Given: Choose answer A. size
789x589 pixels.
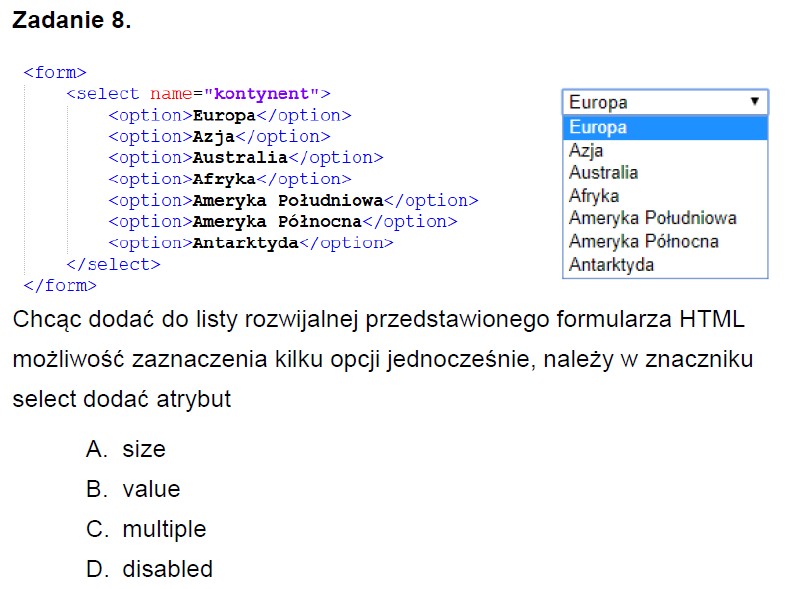Looking at the screenshot, I should tap(143, 450).
